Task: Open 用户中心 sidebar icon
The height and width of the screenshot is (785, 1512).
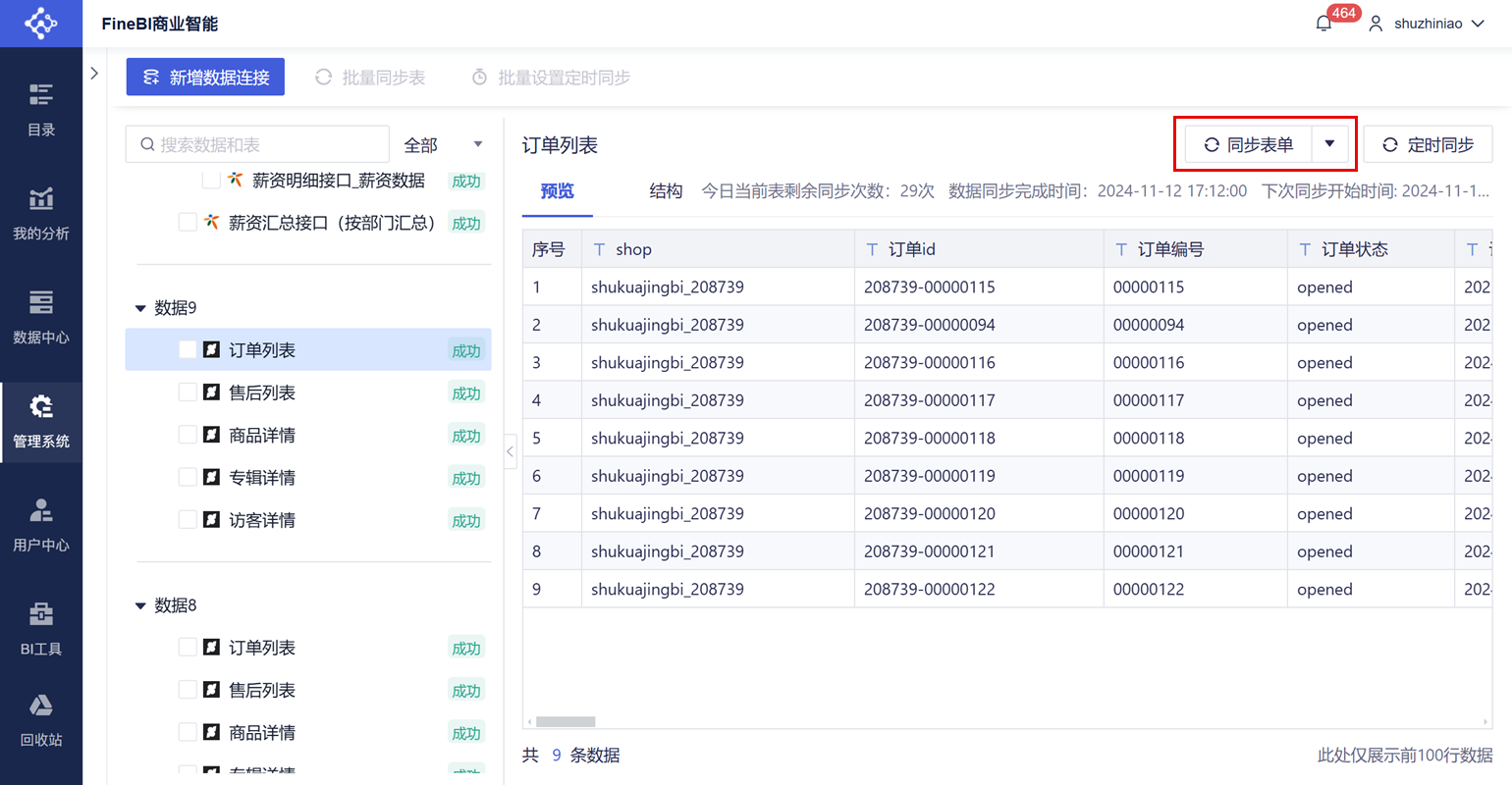Action: click(41, 524)
